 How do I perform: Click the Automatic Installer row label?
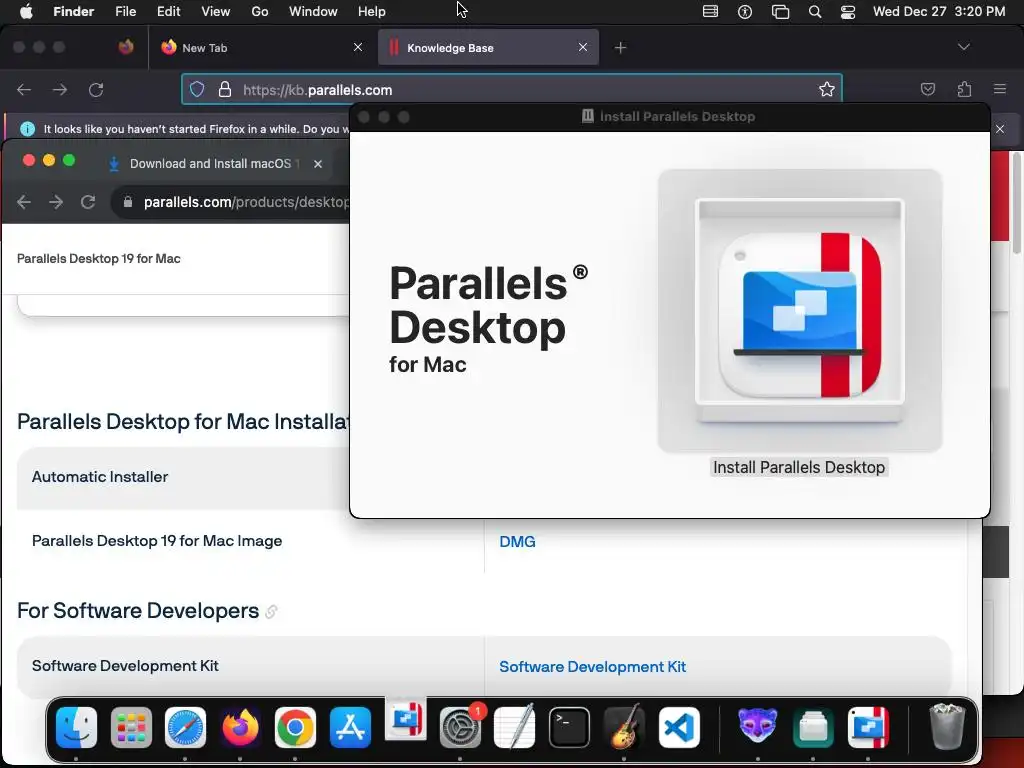pyautogui.click(x=100, y=477)
